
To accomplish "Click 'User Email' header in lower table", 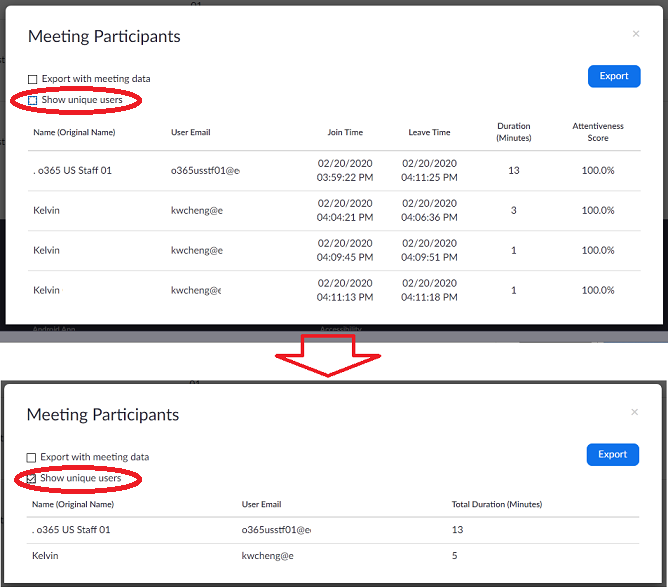I will (x=262, y=505).
